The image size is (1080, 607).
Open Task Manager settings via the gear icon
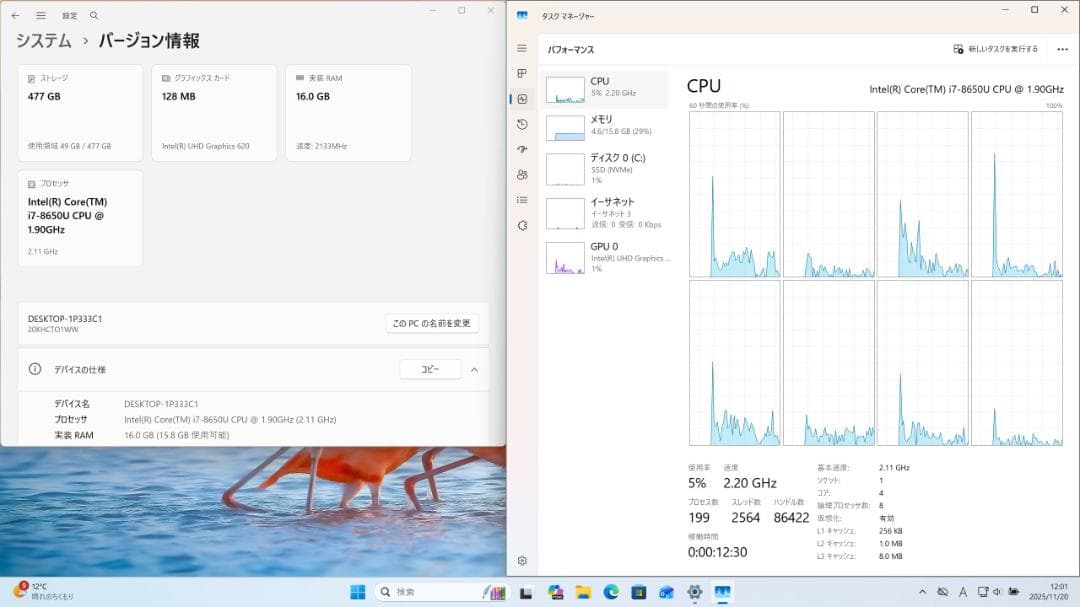521,561
